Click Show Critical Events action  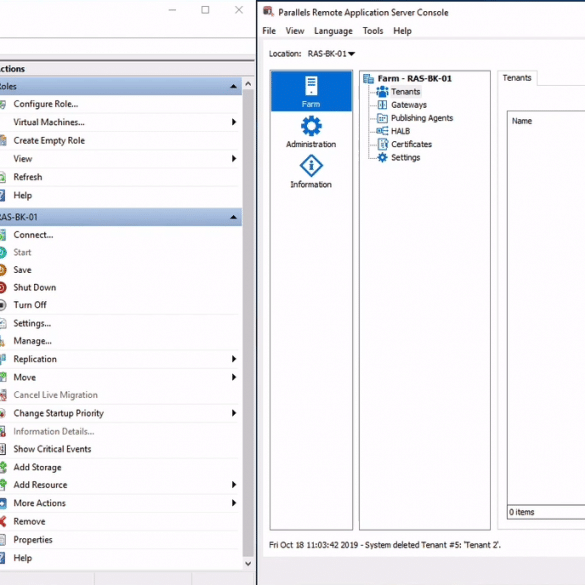click(x=52, y=449)
